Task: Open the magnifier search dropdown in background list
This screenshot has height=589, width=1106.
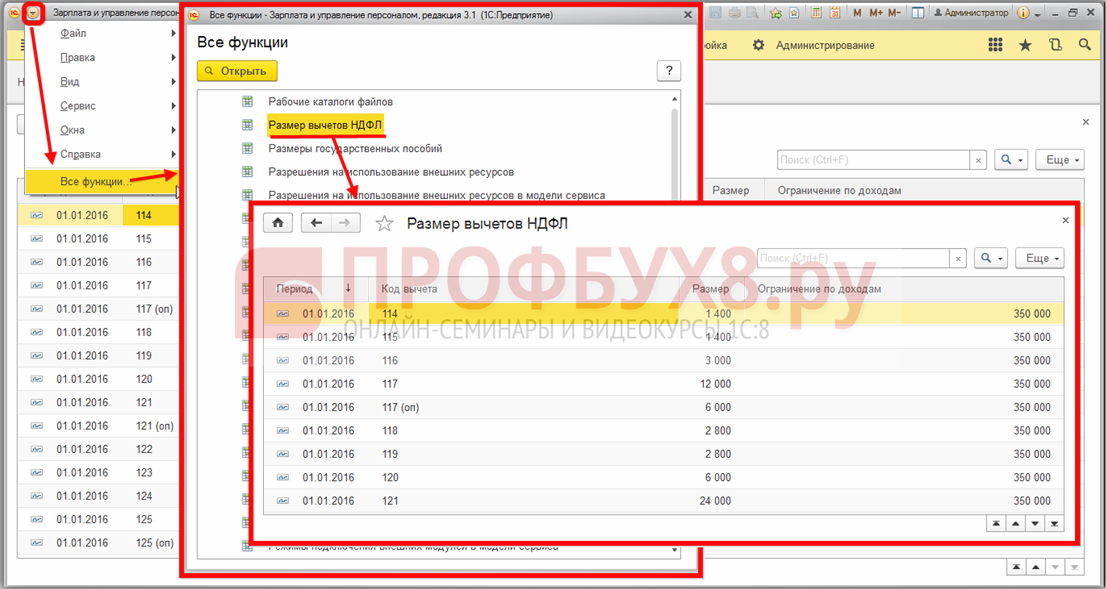Action: coord(1011,160)
